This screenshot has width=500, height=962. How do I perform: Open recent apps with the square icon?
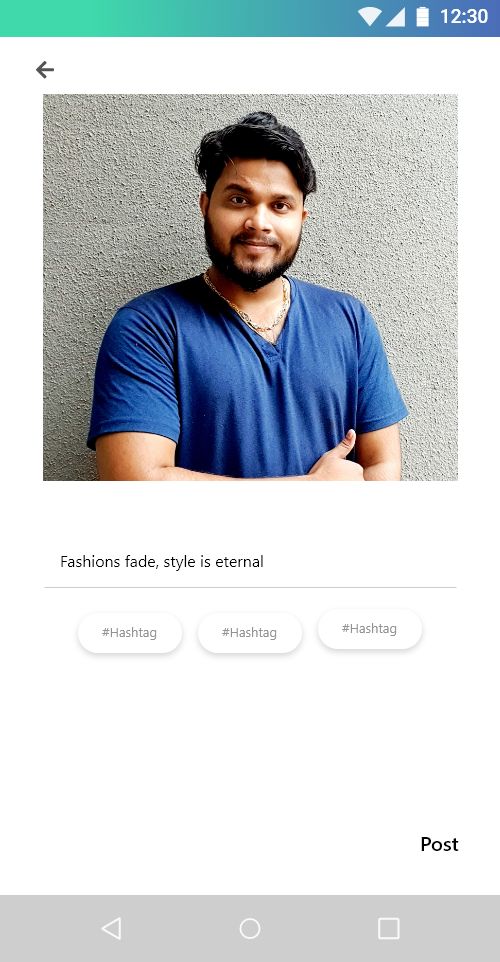[x=388, y=928]
